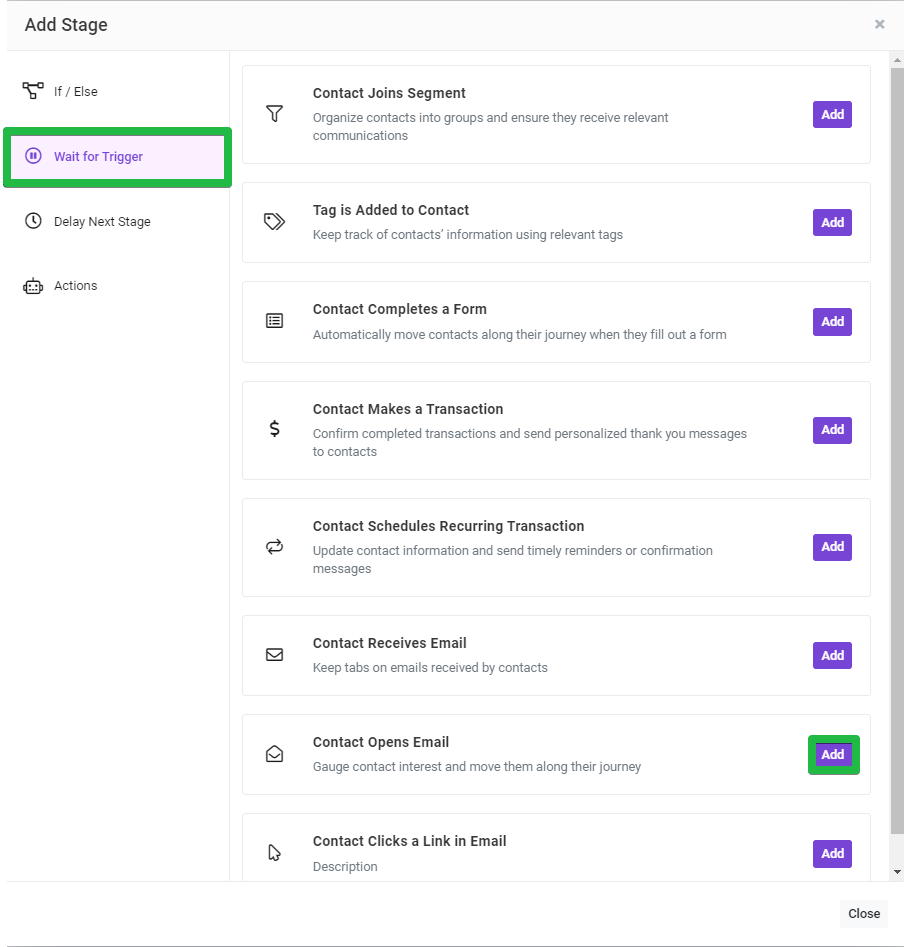Add the Contact Opens Email trigger
Image resolution: width=904 pixels, height=947 pixels.
[832, 754]
